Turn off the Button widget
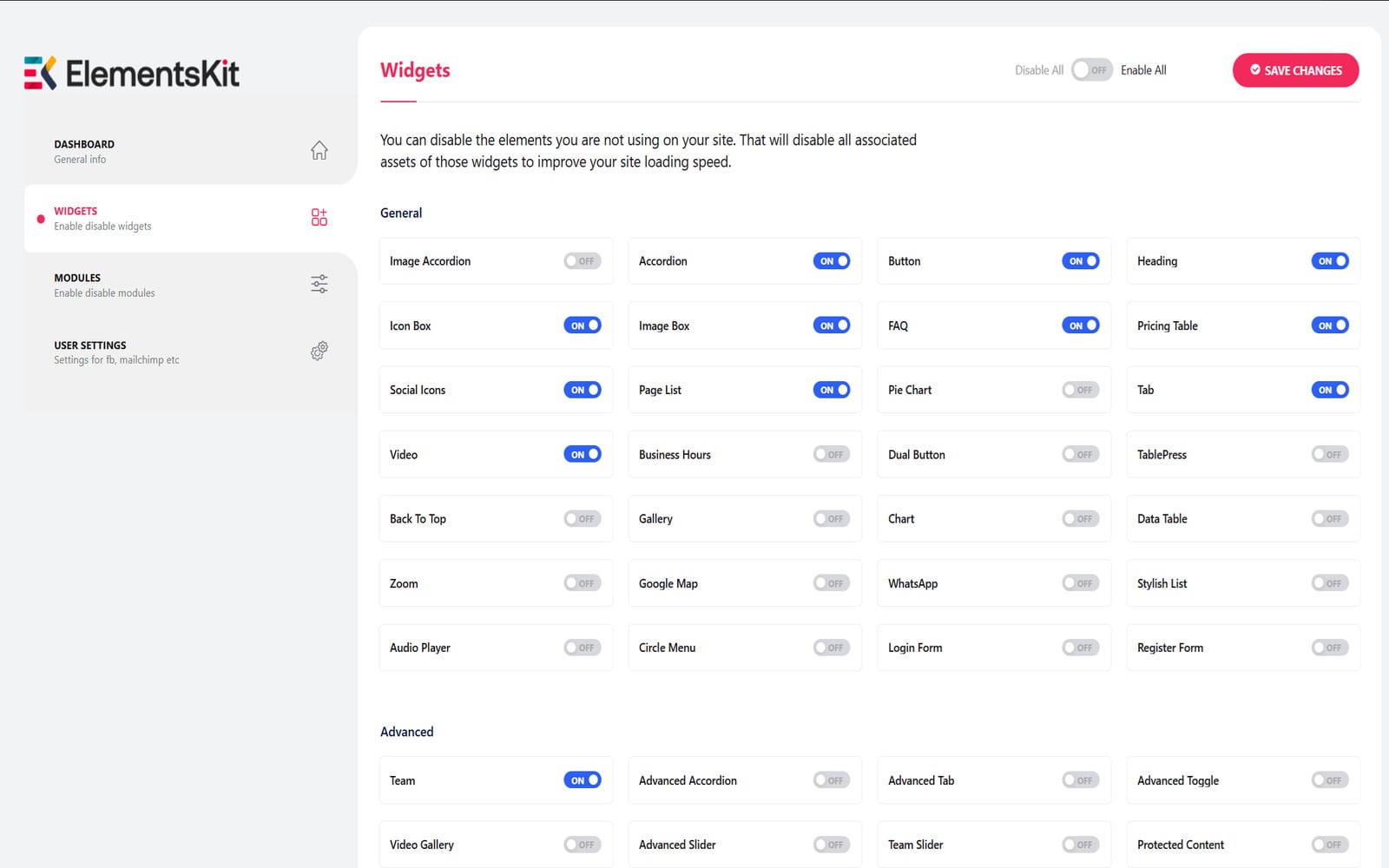 point(1081,261)
